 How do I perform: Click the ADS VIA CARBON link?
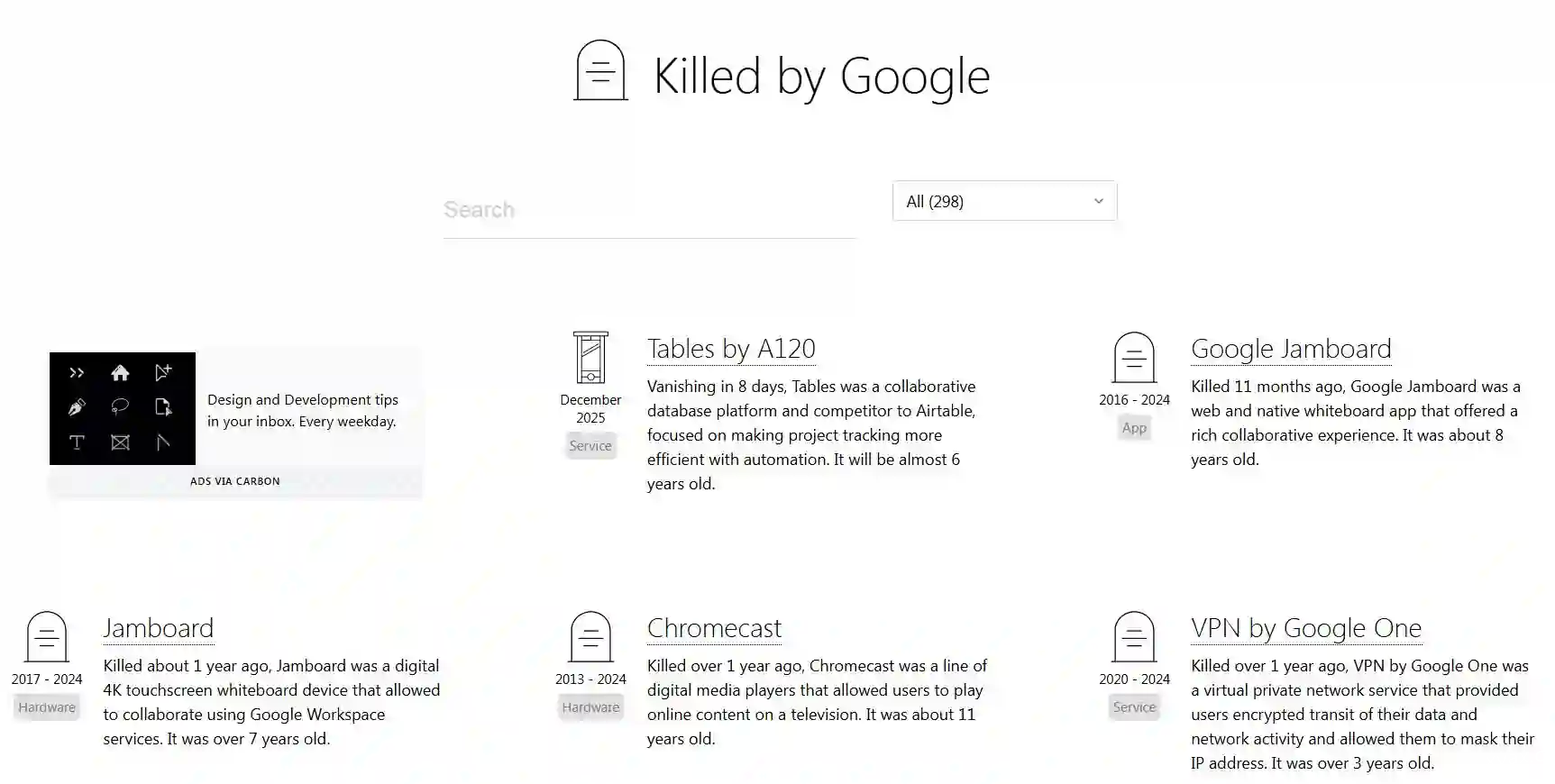tap(235, 481)
